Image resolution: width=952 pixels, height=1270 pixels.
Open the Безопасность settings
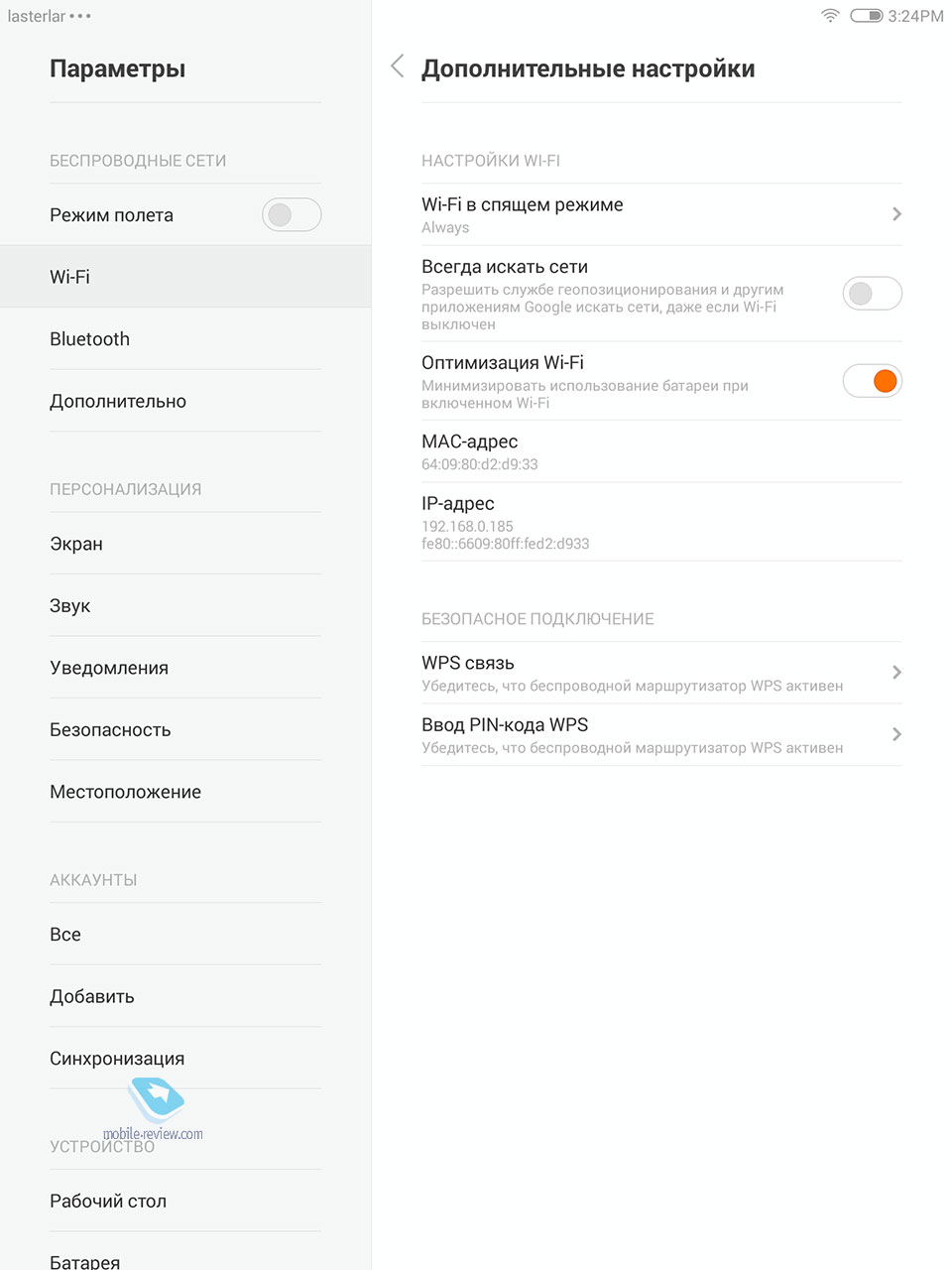[185, 729]
